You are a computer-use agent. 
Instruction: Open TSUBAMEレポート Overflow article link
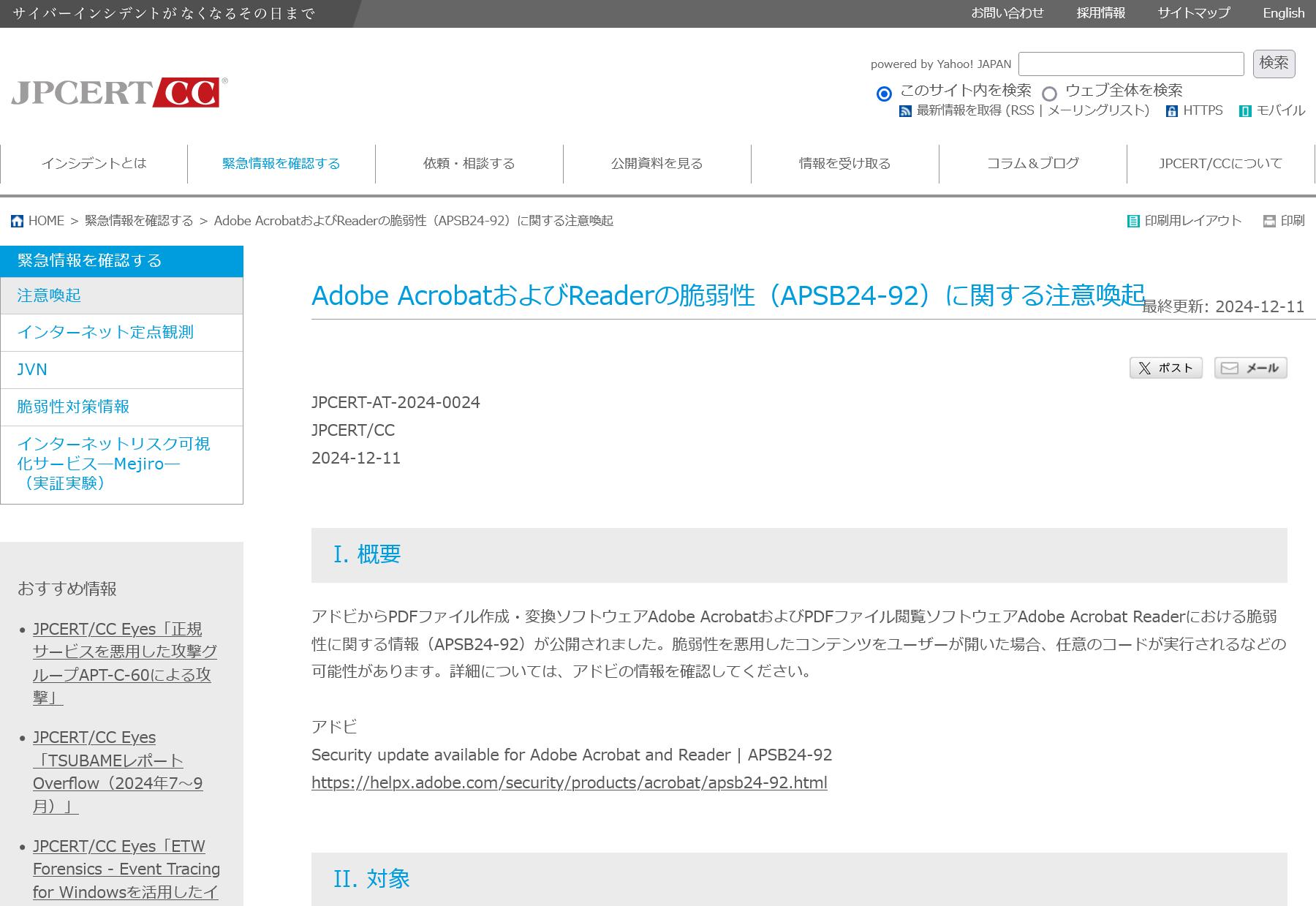tap(118, 771)
